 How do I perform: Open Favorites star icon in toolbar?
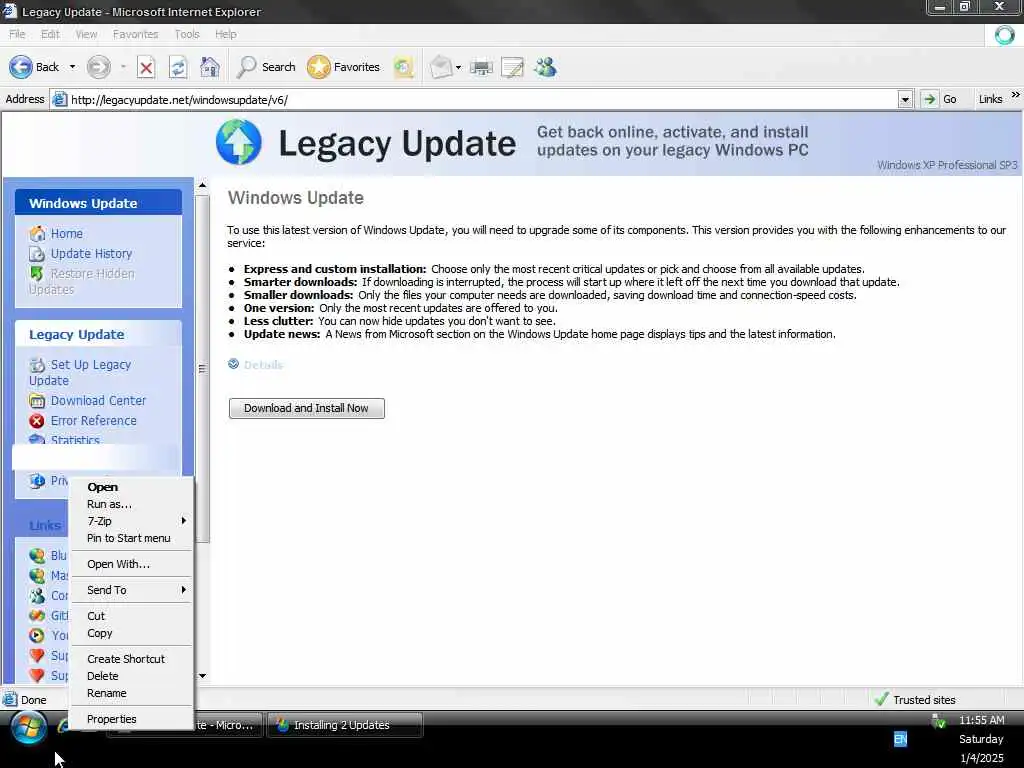coord(319,67)
